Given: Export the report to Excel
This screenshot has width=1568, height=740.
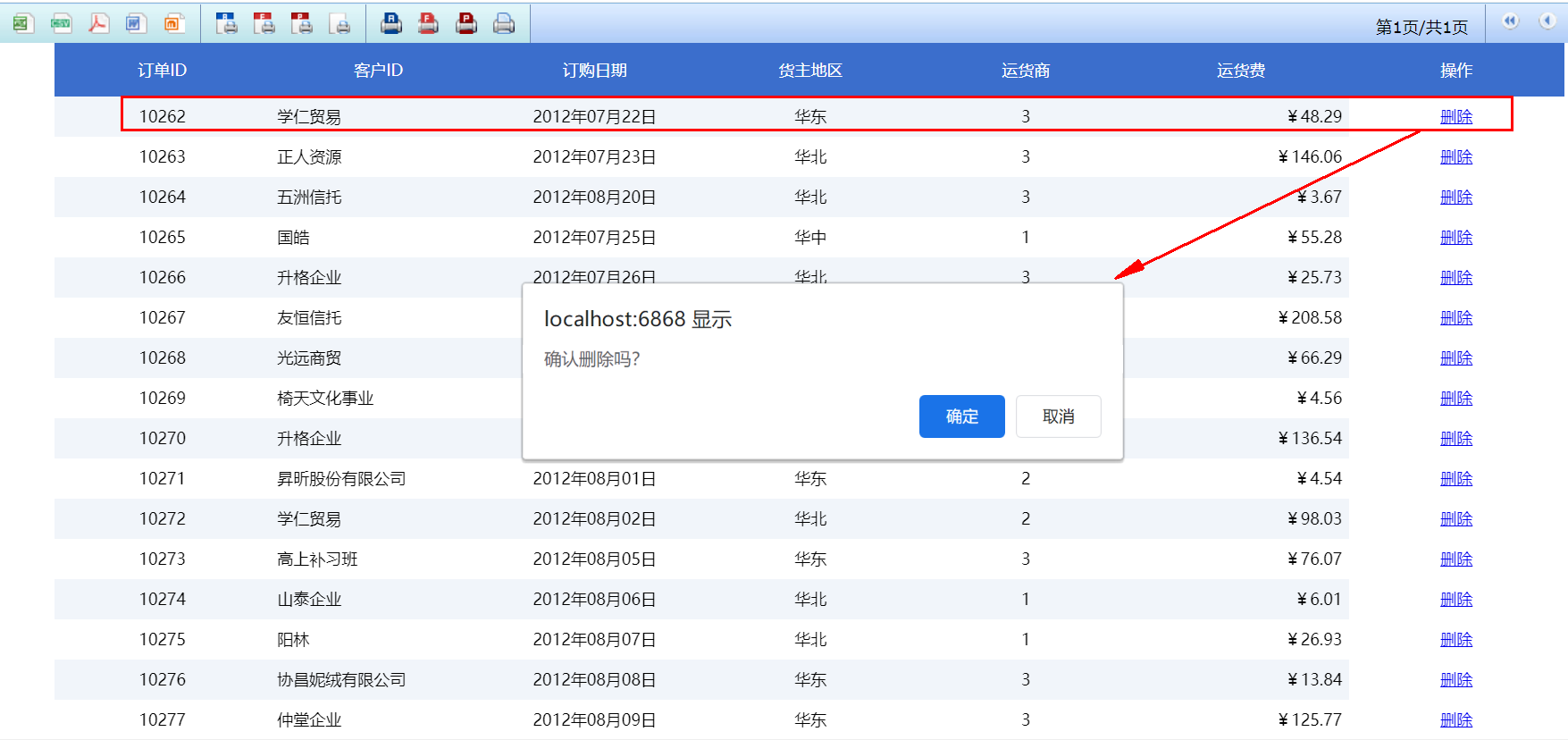Looking at the screenshot, I should click(x=22, y=23).
